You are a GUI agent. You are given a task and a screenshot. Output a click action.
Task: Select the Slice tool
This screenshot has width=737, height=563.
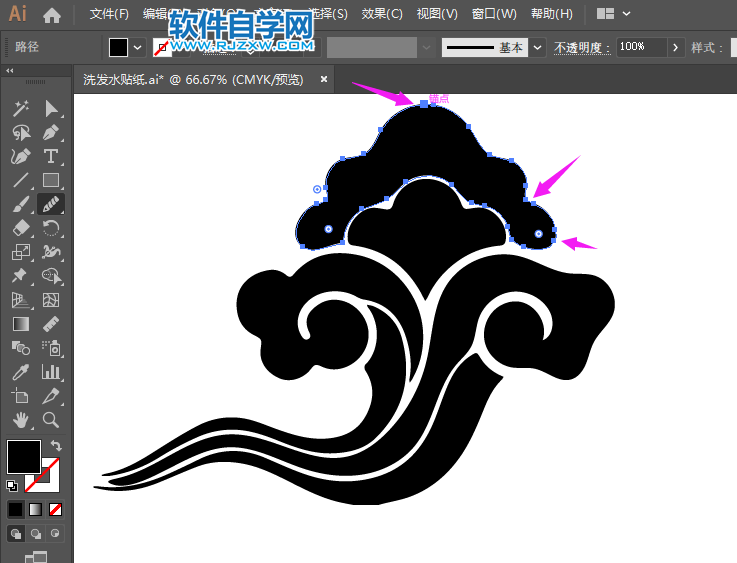[x=51, y=396]
